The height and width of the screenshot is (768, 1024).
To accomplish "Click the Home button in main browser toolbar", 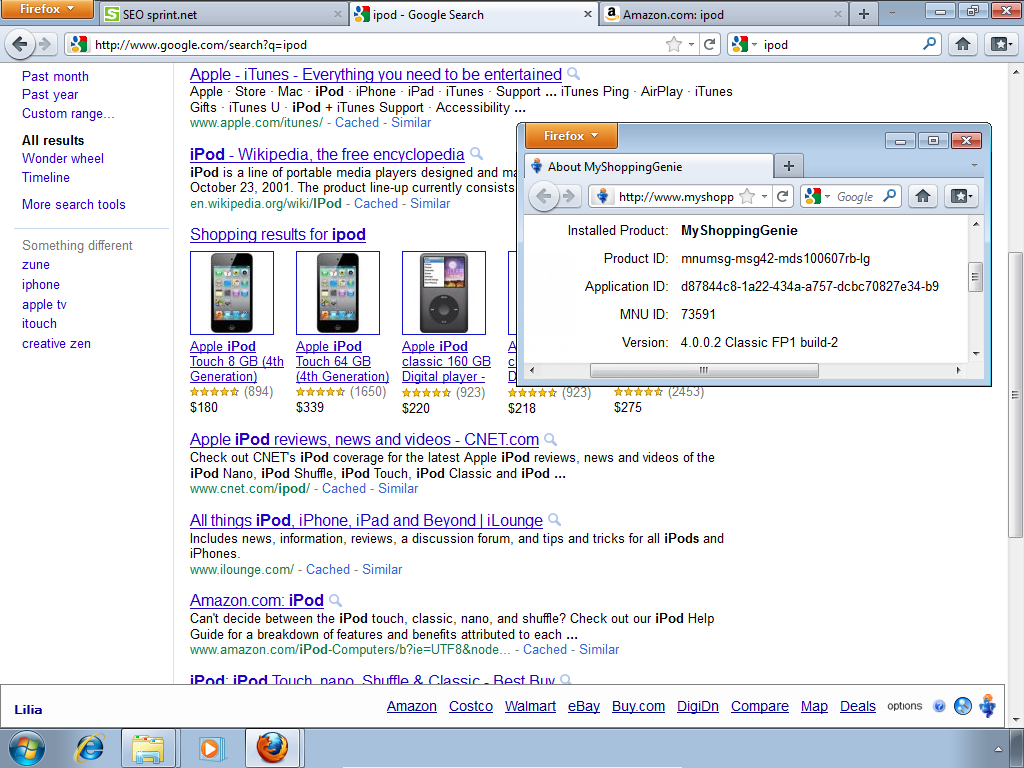I will click(x=962, y=44).
